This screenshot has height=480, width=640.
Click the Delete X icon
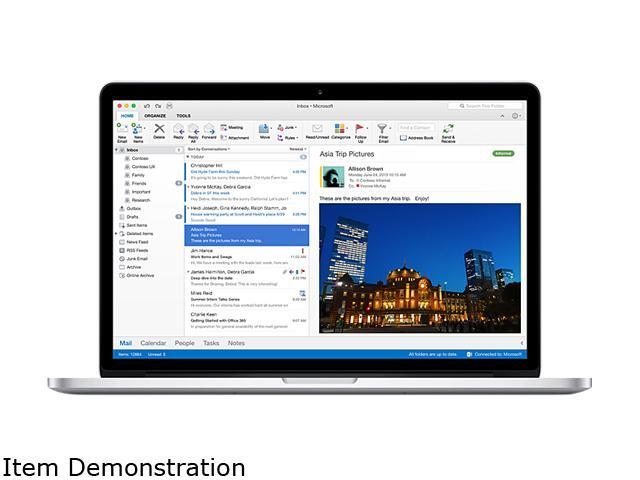[159, 129]
